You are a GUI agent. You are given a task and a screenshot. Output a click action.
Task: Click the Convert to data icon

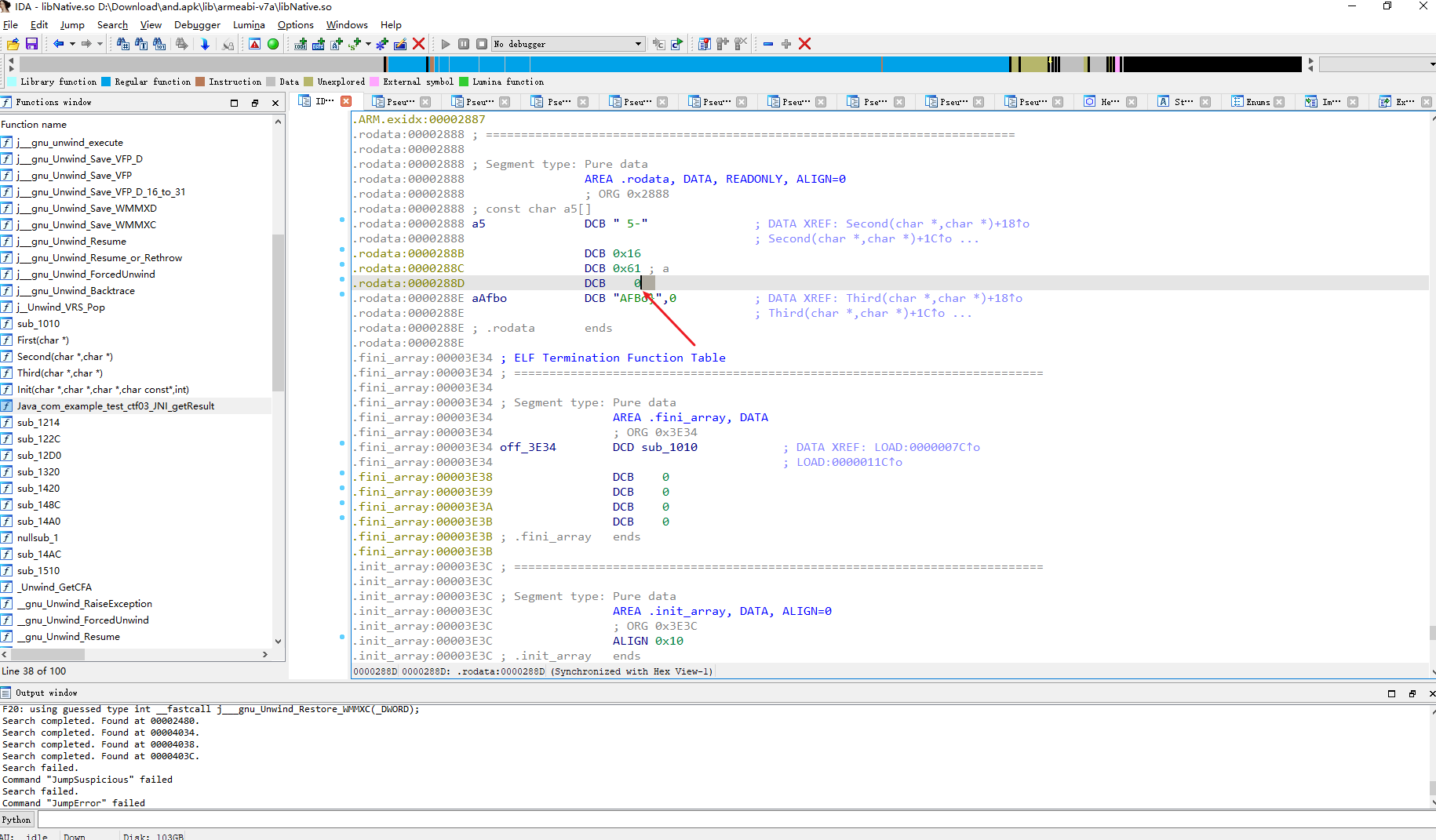pyautogui.click(x=319, y=44)
